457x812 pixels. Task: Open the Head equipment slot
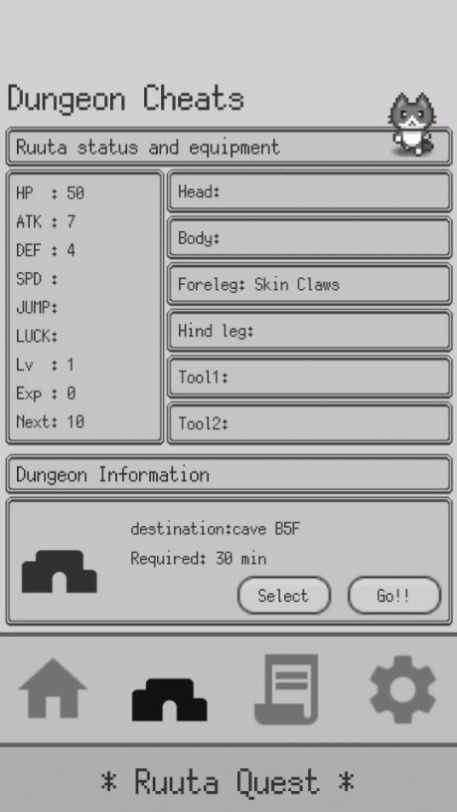(309, 192)
